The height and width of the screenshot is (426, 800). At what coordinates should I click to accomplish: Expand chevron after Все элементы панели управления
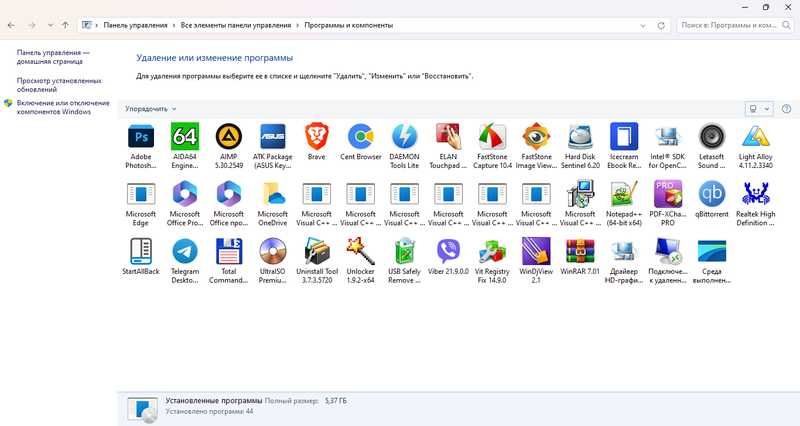tap(298, 25)
